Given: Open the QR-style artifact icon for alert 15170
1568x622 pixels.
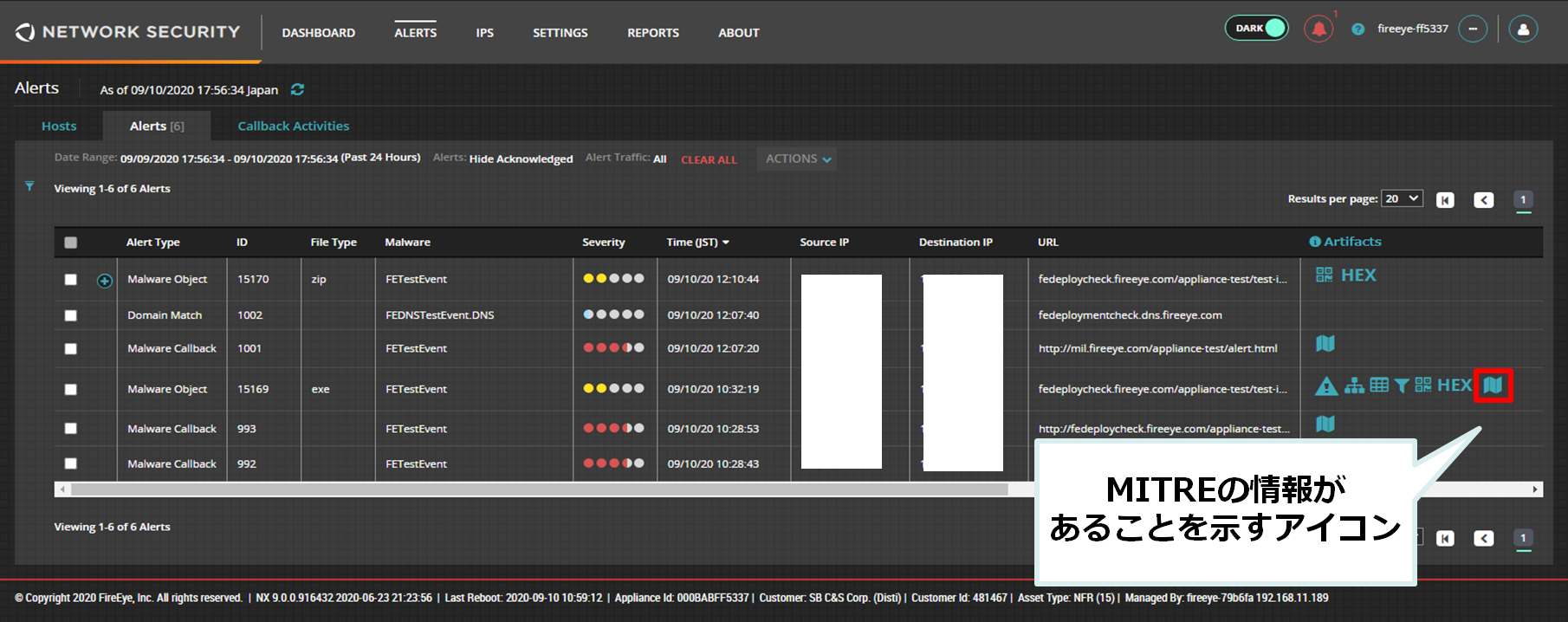Looking at the screenshot, I should click(1325, 275).
